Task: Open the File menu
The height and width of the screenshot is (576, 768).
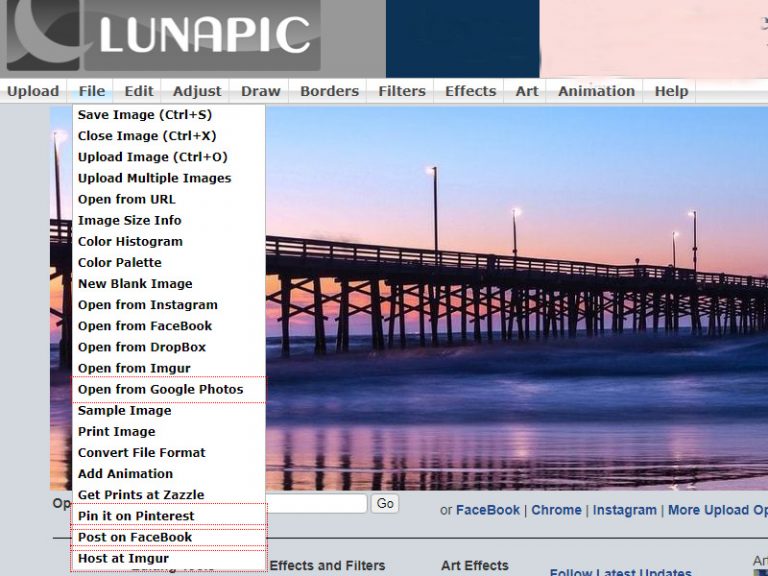Action: coord(92,91)
